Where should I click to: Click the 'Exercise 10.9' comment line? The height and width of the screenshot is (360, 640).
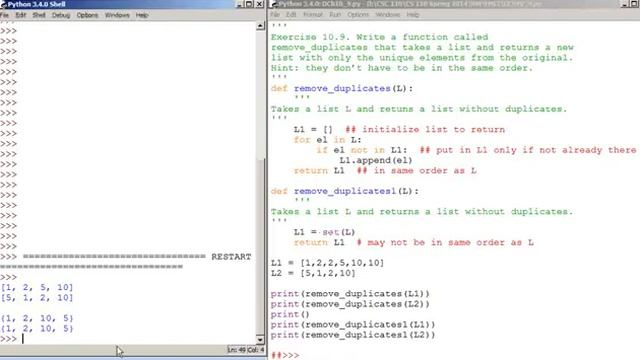379,37
